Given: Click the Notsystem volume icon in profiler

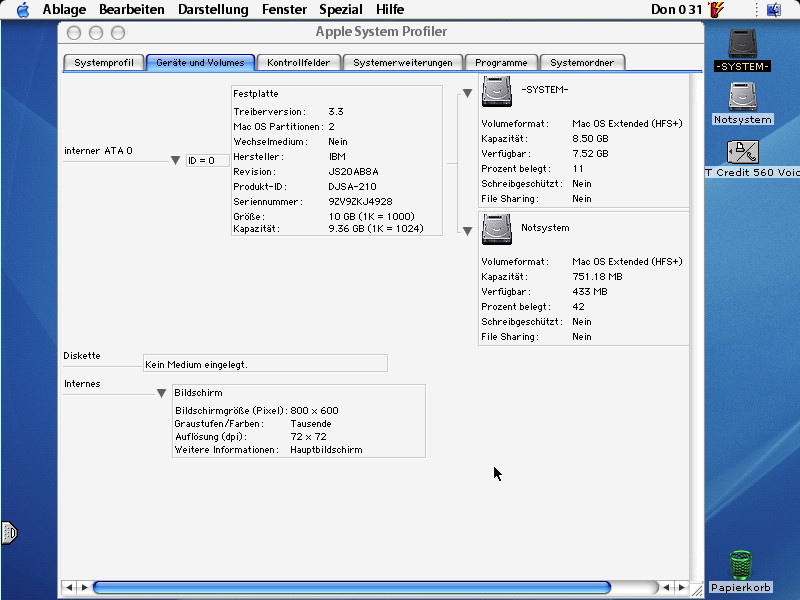Looking at the screenshot, I should 496,229.
